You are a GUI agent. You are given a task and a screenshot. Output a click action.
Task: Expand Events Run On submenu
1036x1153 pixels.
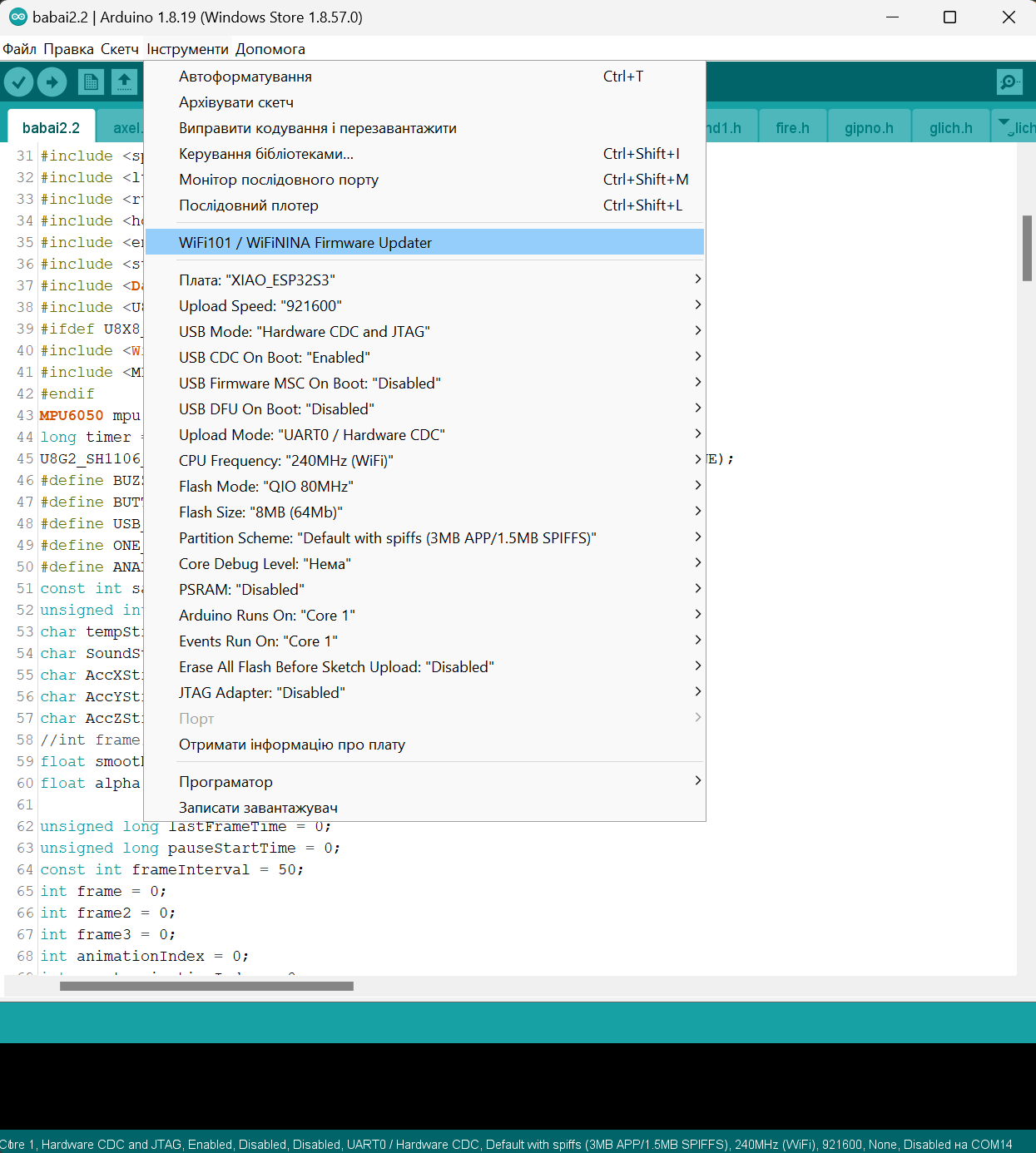(x=424, y=641)
